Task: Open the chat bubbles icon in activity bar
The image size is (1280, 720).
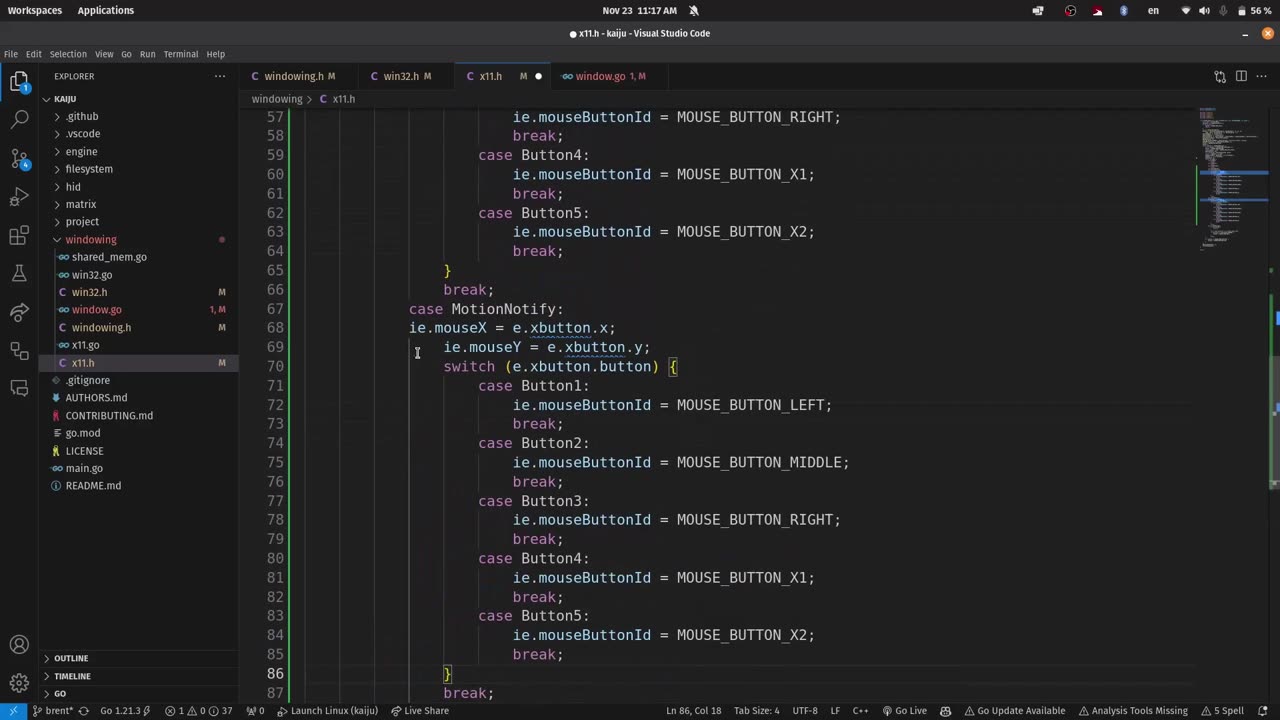Action: pos(19,388)
